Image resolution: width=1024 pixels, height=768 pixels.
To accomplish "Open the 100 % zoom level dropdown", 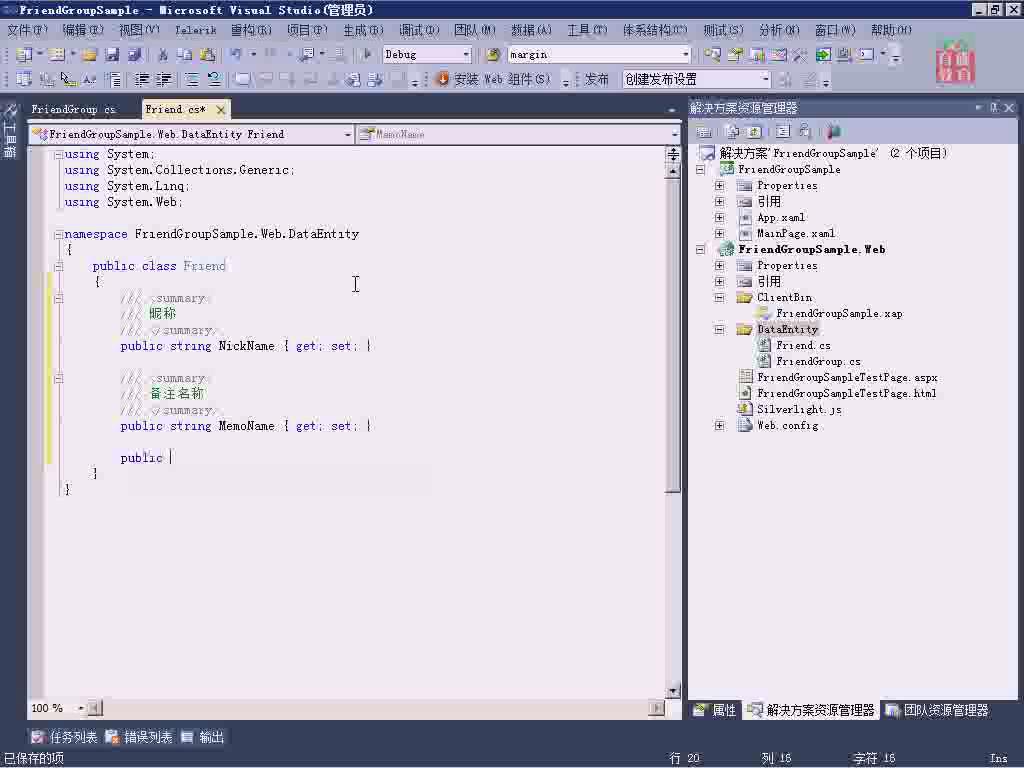I will [x=82, y=708].
